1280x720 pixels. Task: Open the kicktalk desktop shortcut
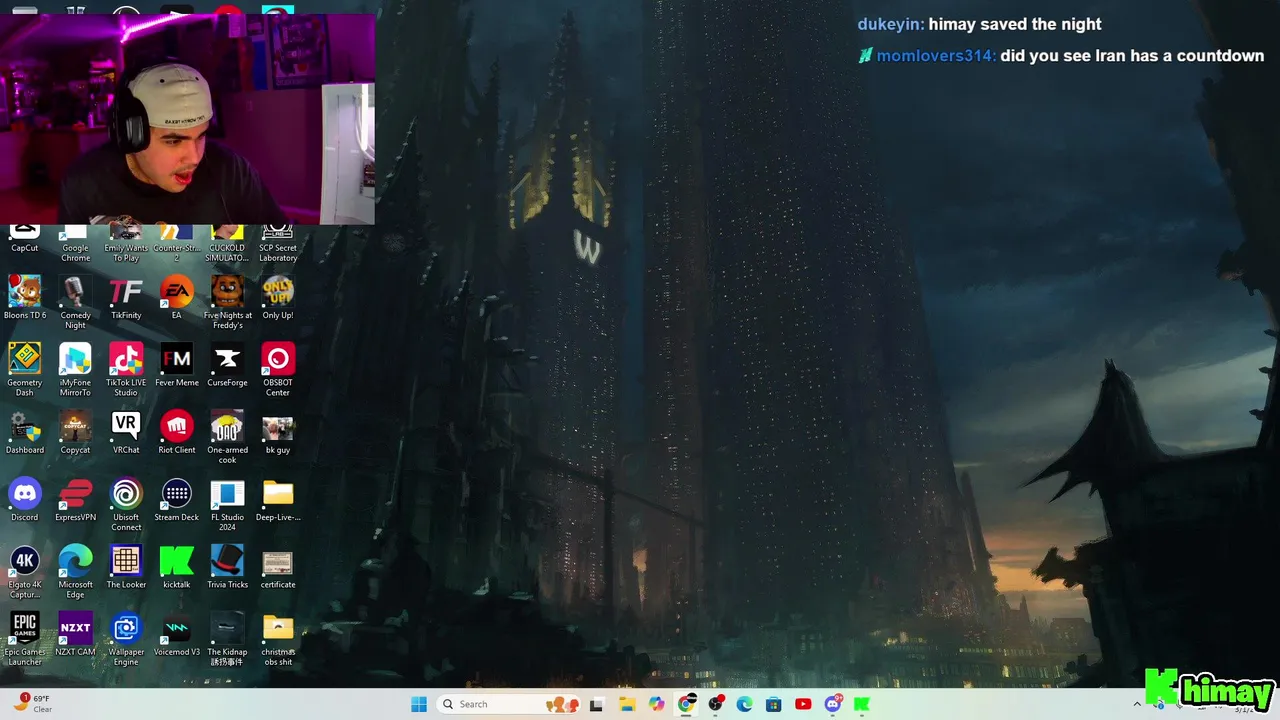coord(177,567)
